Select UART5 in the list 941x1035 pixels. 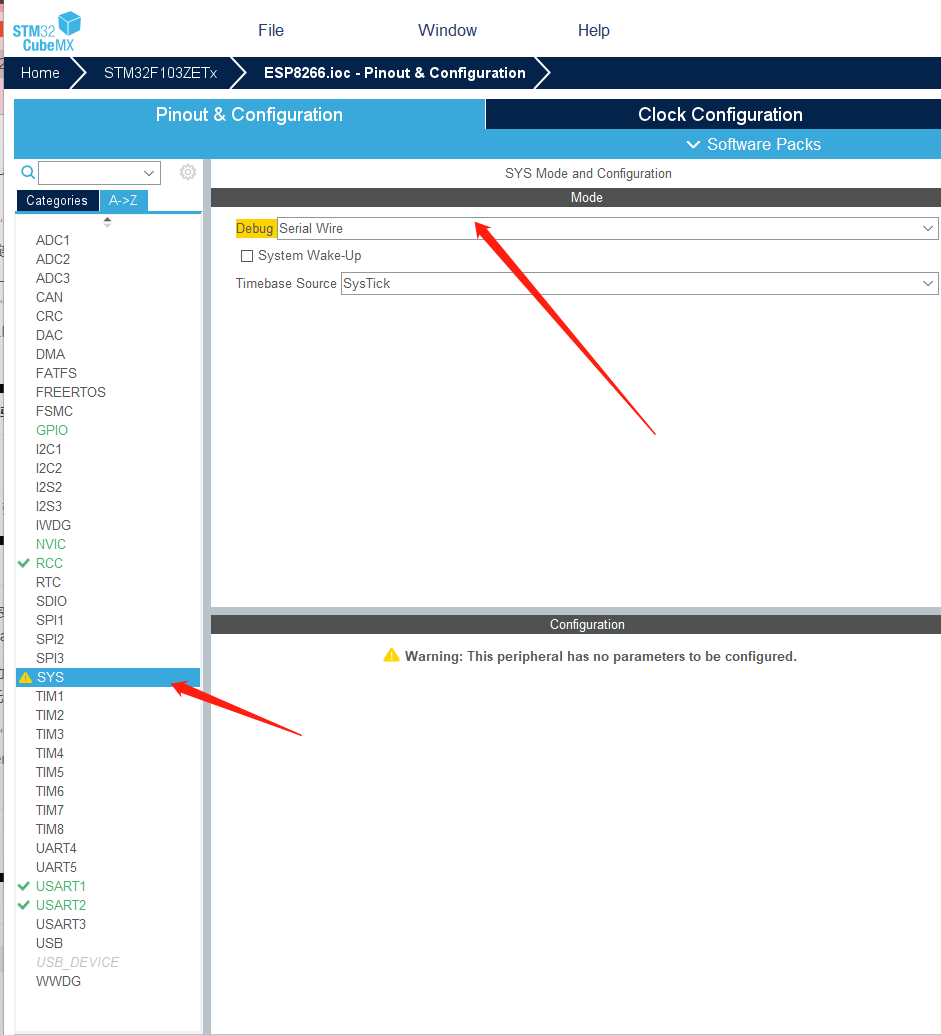click(x=56, y=867)
